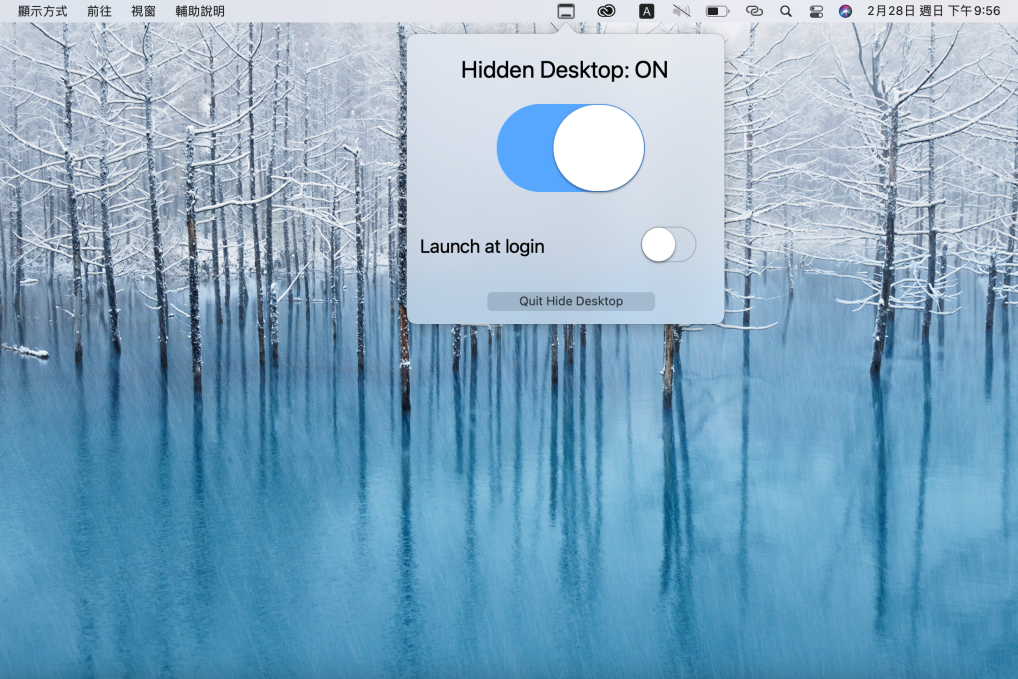
Task: Open Adobe Creative Cloud from the menu bar
Action: (607, 11)
